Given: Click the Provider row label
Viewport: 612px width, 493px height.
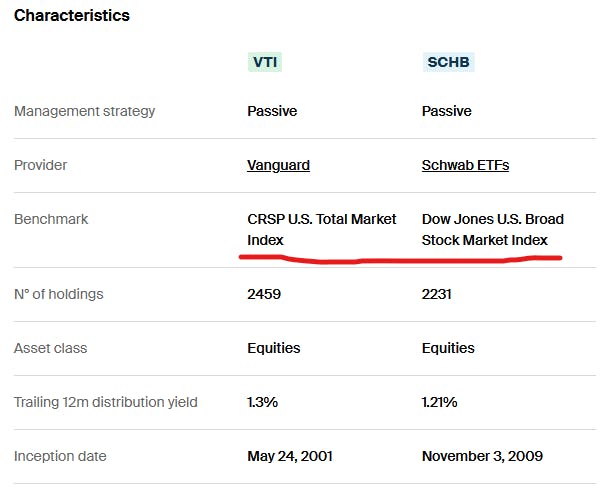Looking at the screenshot, I should [x=41, y=165].
